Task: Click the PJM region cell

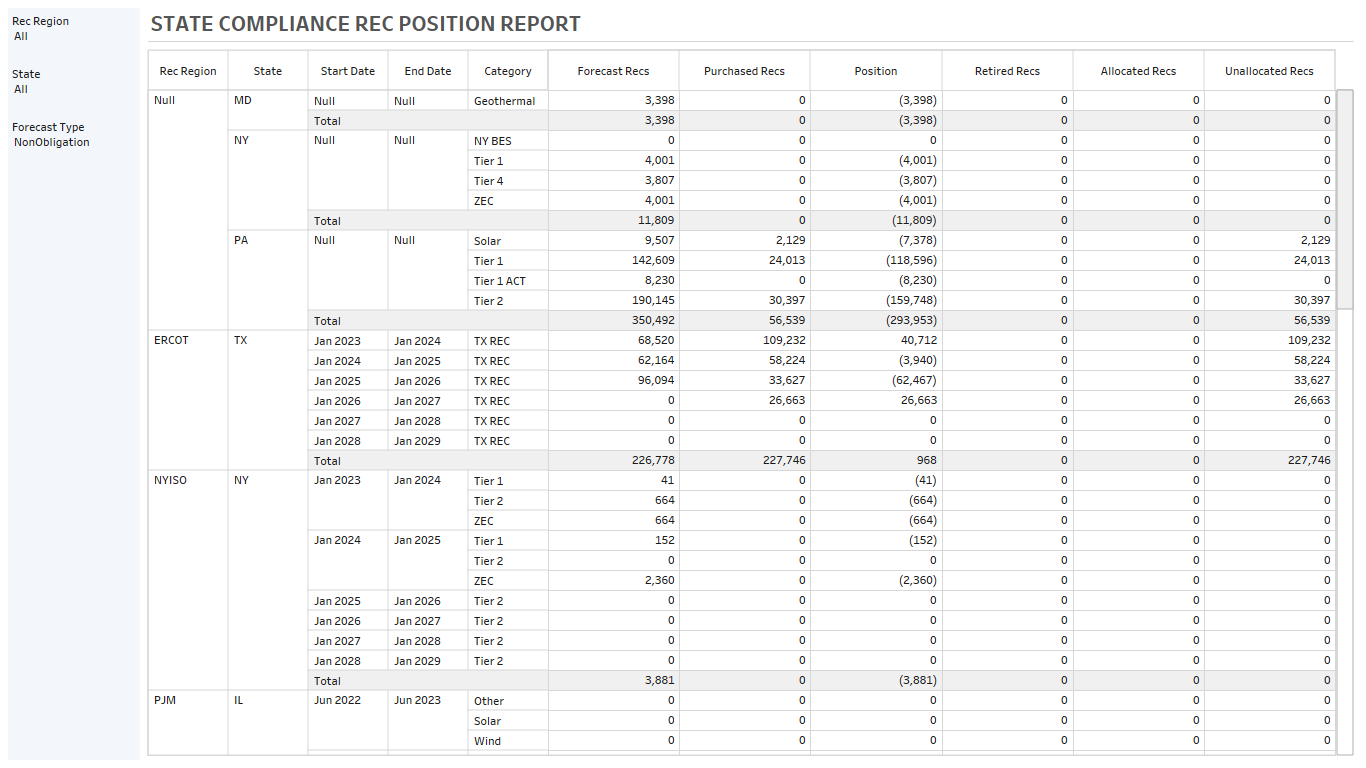Action: (165, 700)
